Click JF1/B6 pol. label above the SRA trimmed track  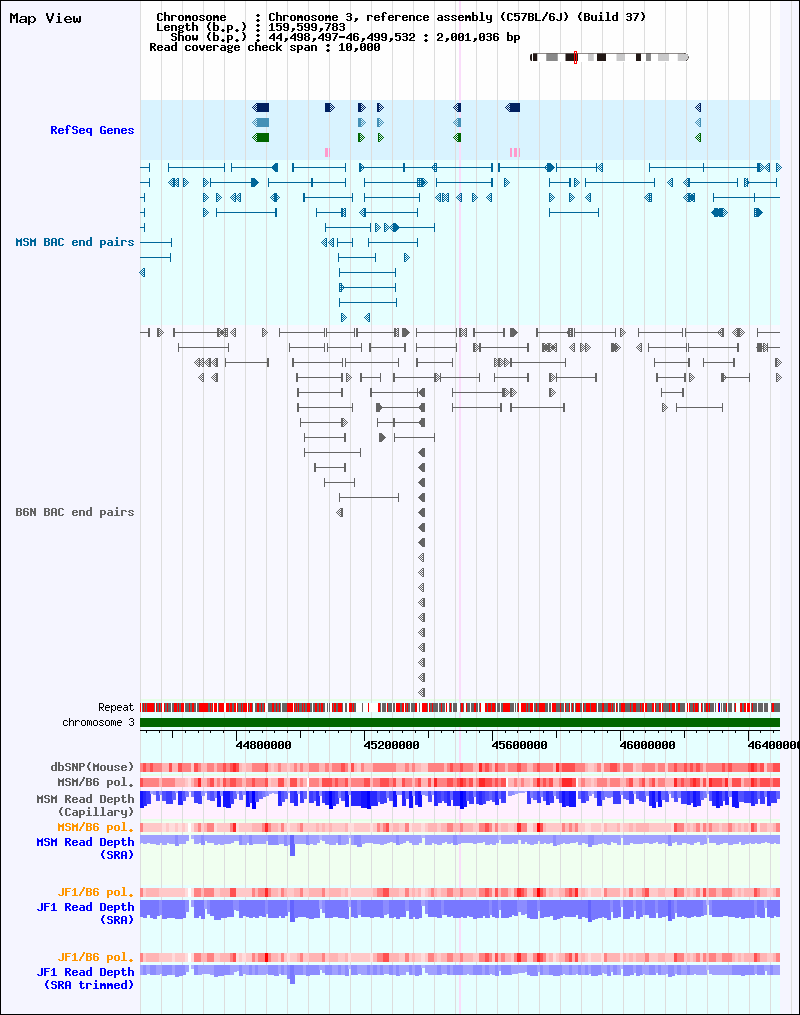tap(96, 957)
